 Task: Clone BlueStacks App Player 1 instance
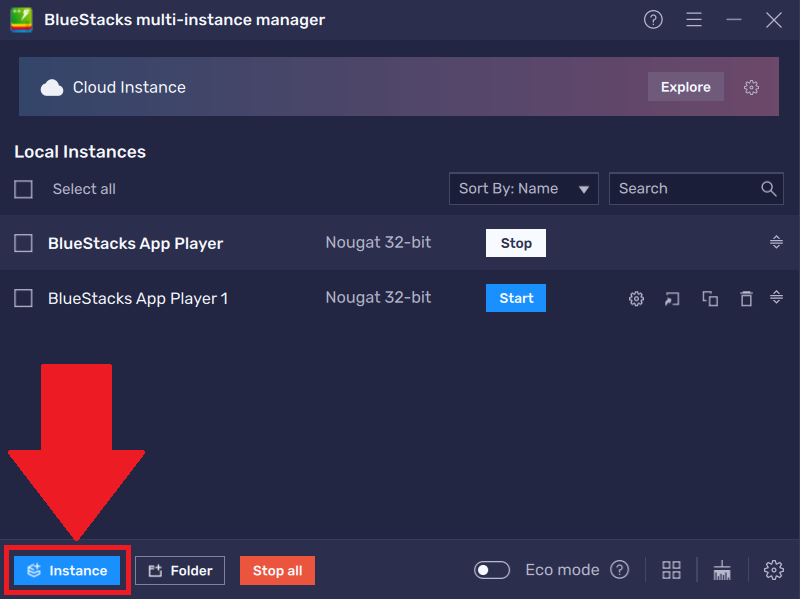pyautogui.click(x=710, y=298)
